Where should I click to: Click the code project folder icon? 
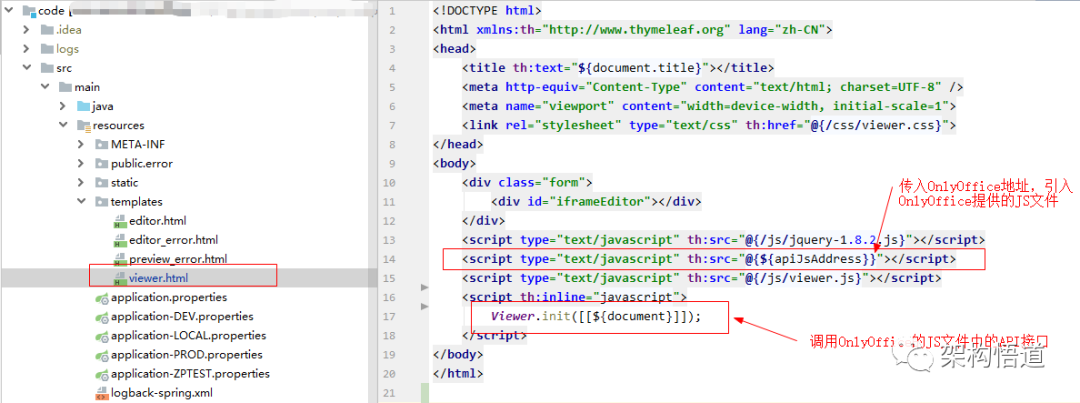(28, 10)
